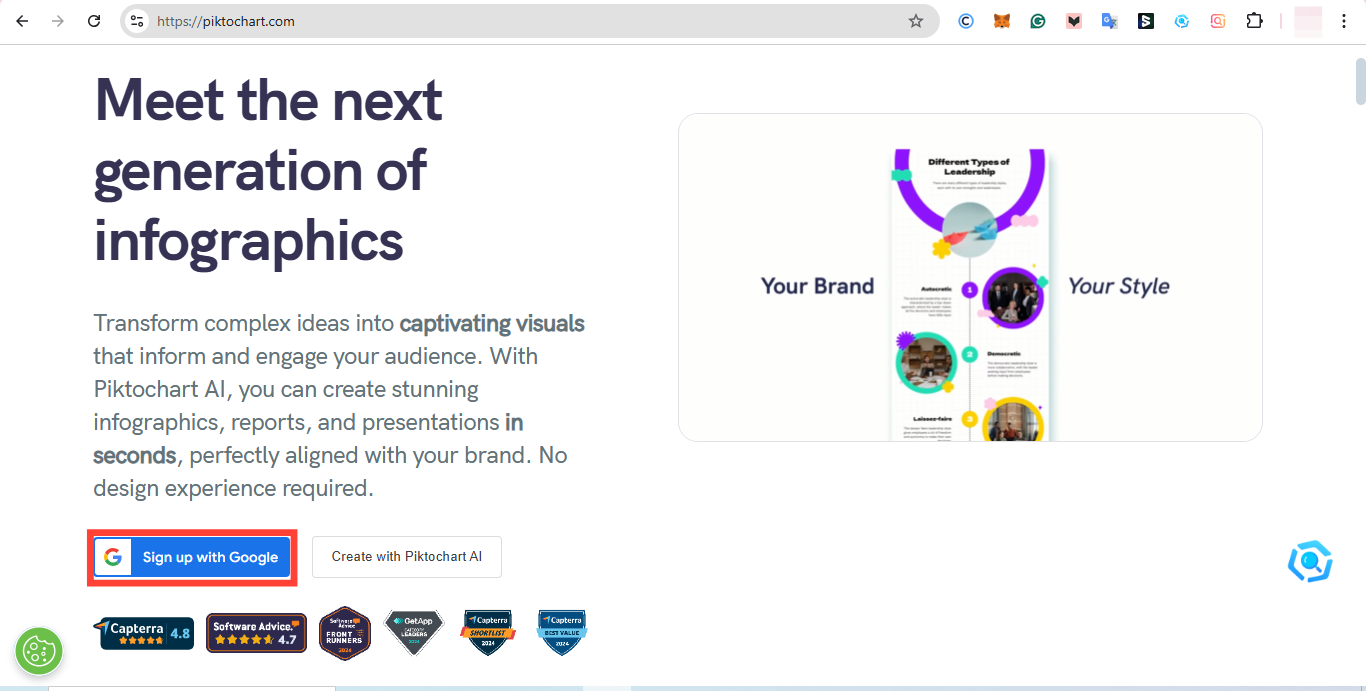The width and height of the screenshot is (1366, 691).
Task: Open Create with Piktochart AI
Action: pos(406,557)
